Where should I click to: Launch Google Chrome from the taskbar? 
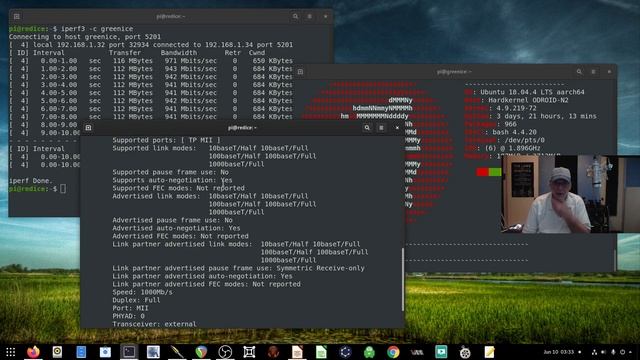[x=393, y=352]
